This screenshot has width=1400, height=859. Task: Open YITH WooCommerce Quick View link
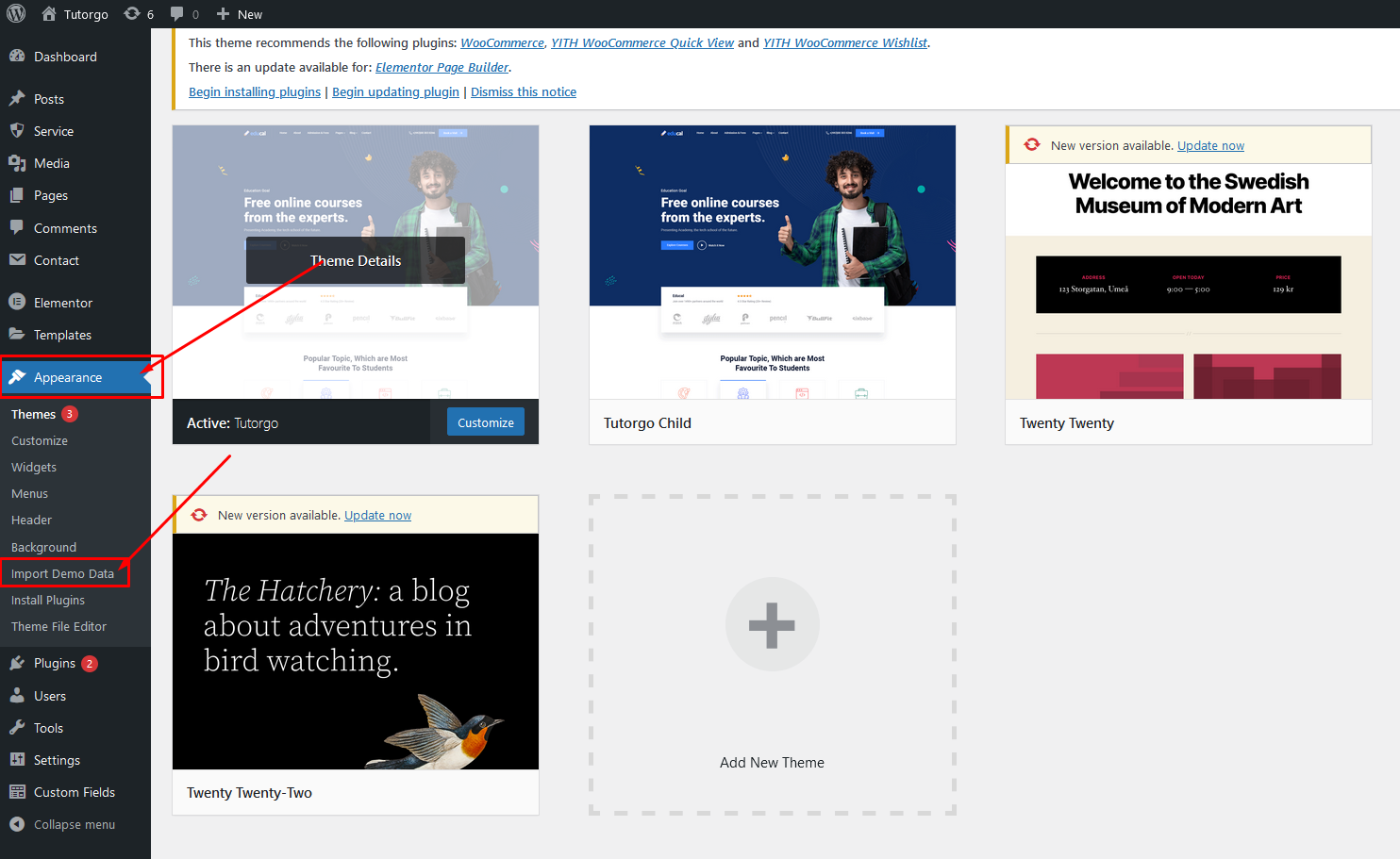click(642, 42)
